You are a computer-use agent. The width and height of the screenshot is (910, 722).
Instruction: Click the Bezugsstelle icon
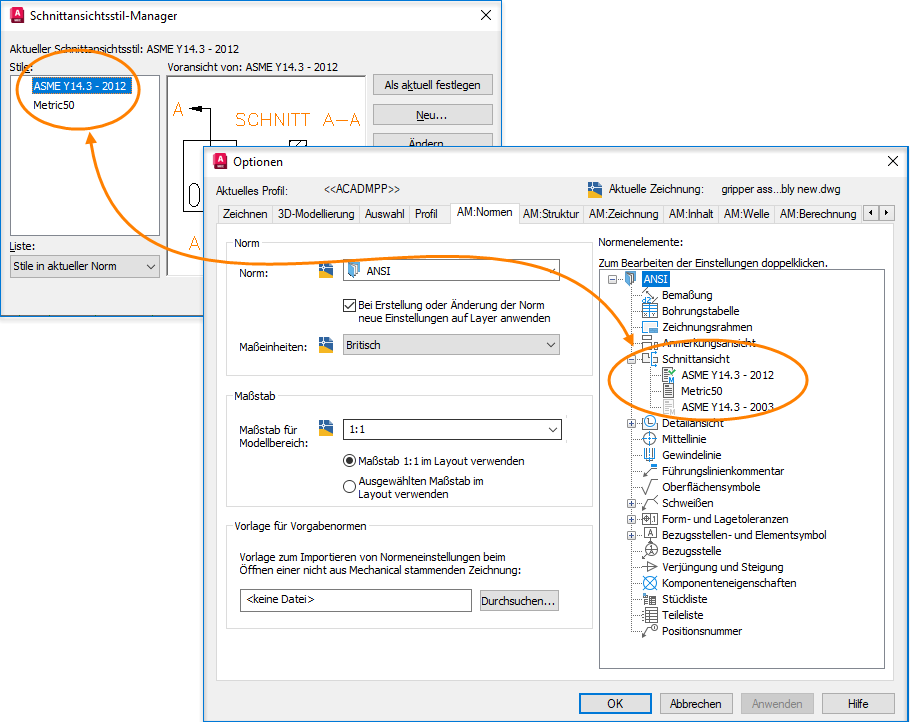point(649,551)
